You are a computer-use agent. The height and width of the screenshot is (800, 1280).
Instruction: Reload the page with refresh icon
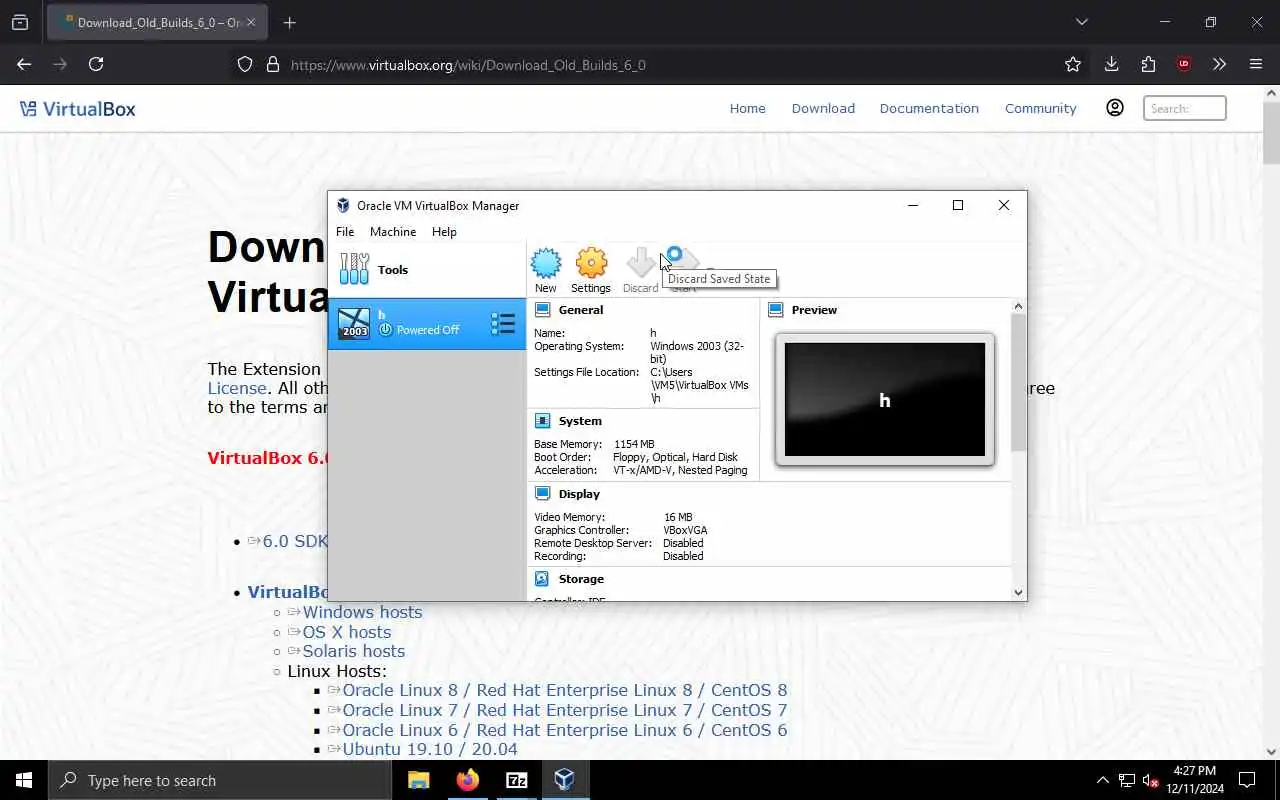(x=96, y=64)
